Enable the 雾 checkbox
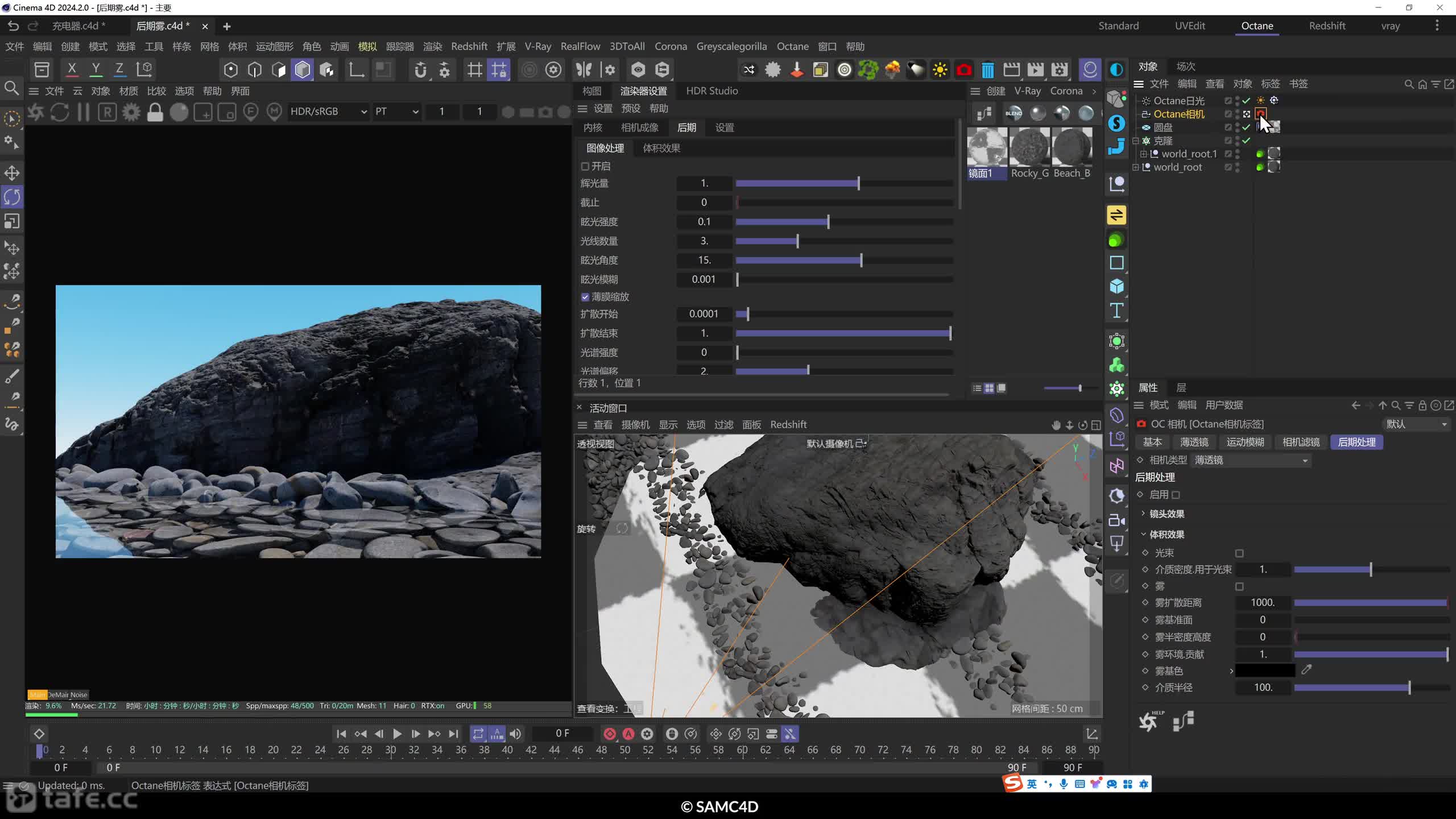1456x819 pixels. point(1239,586)
